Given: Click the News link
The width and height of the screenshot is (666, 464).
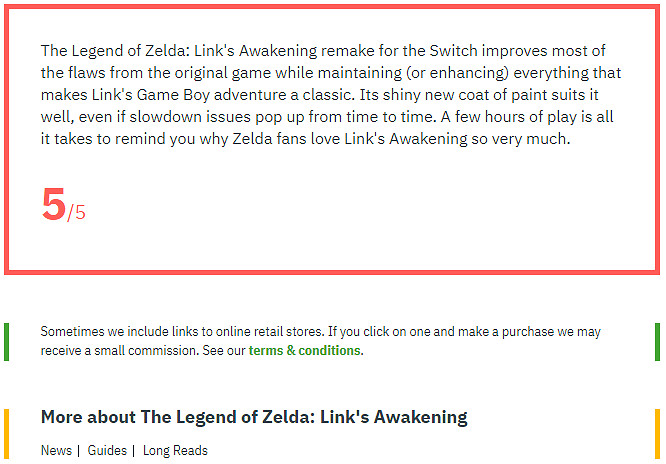Looking at the screenshot, I should [x=56, y=451].
